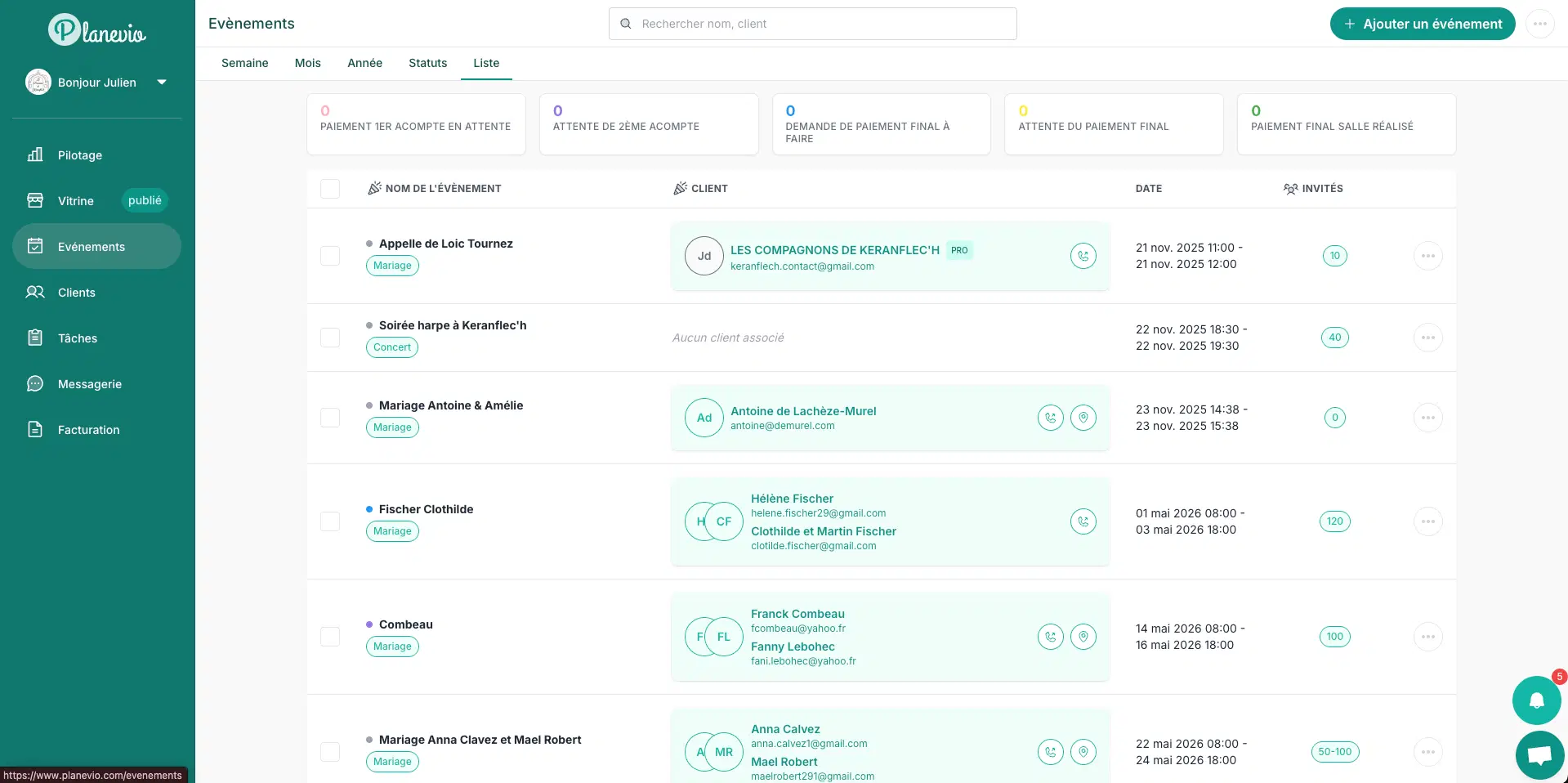
Task: Check the select-all events header checkbox
Action: (x=330, y=189)
